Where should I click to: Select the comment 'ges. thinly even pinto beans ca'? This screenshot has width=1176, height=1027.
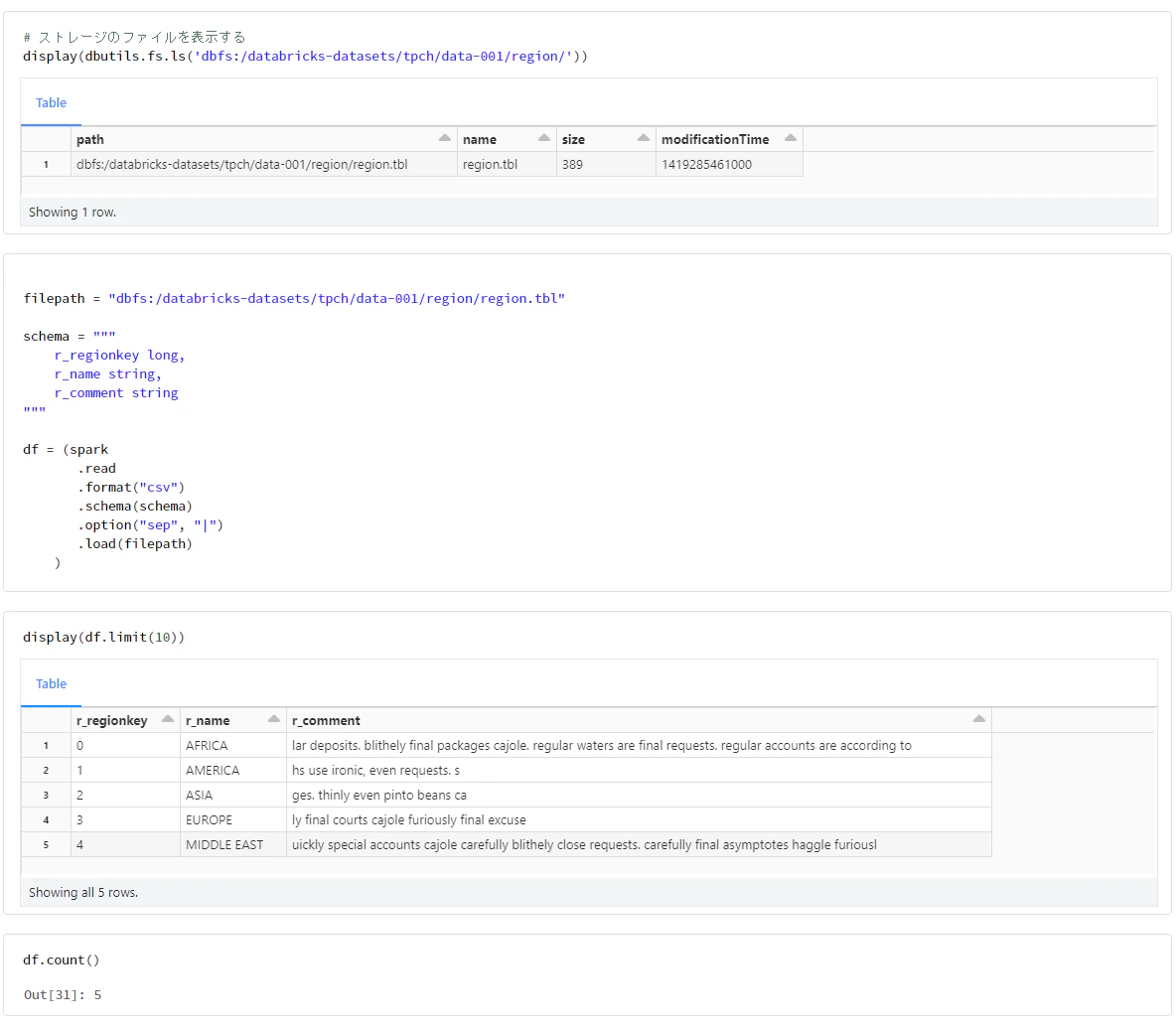[639, 796]
